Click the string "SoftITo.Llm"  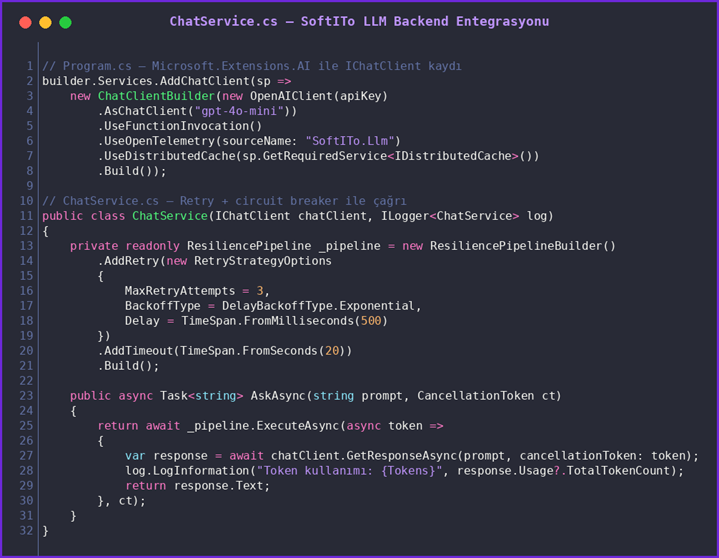349,141
